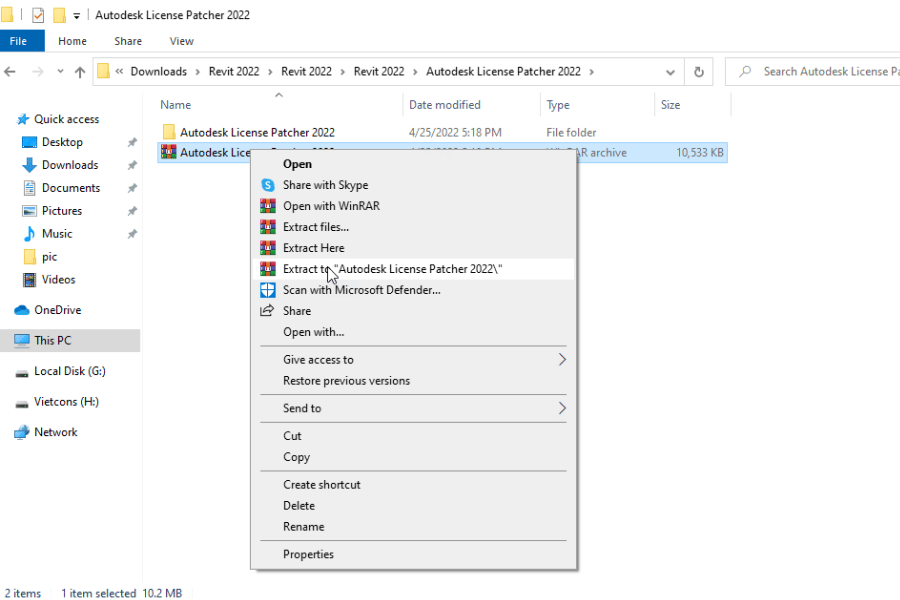Click the Skype icon in context menu
Image resolution: width=900 pixels, height=600 pixels.
coord(267,185)
